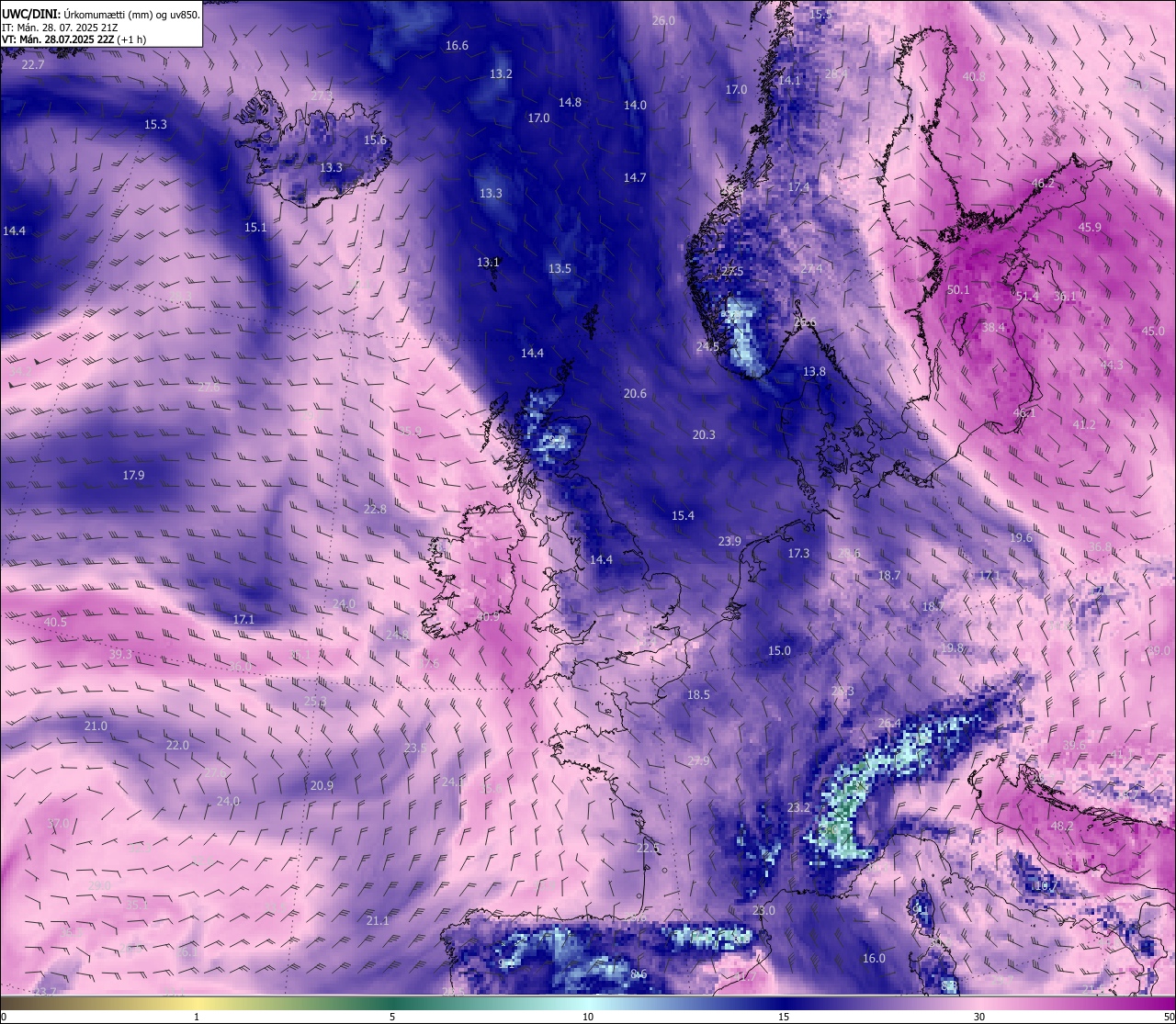Click the UWC/DINI Úrkomumætti title text

click(x=100, y=15)
